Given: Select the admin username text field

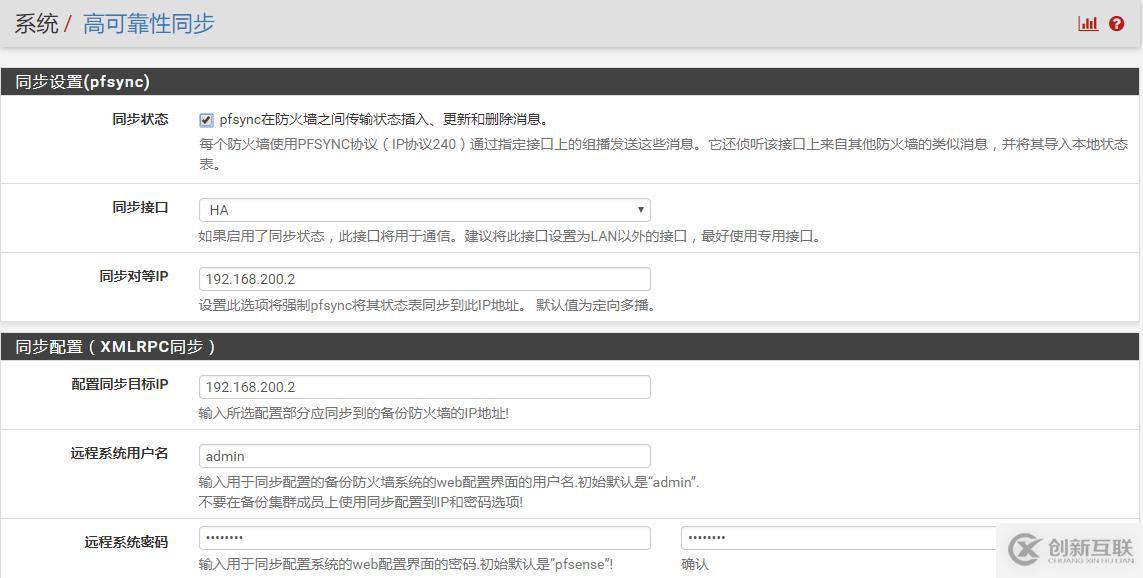Looking at the screenshot, I should (x=424, y=455).
